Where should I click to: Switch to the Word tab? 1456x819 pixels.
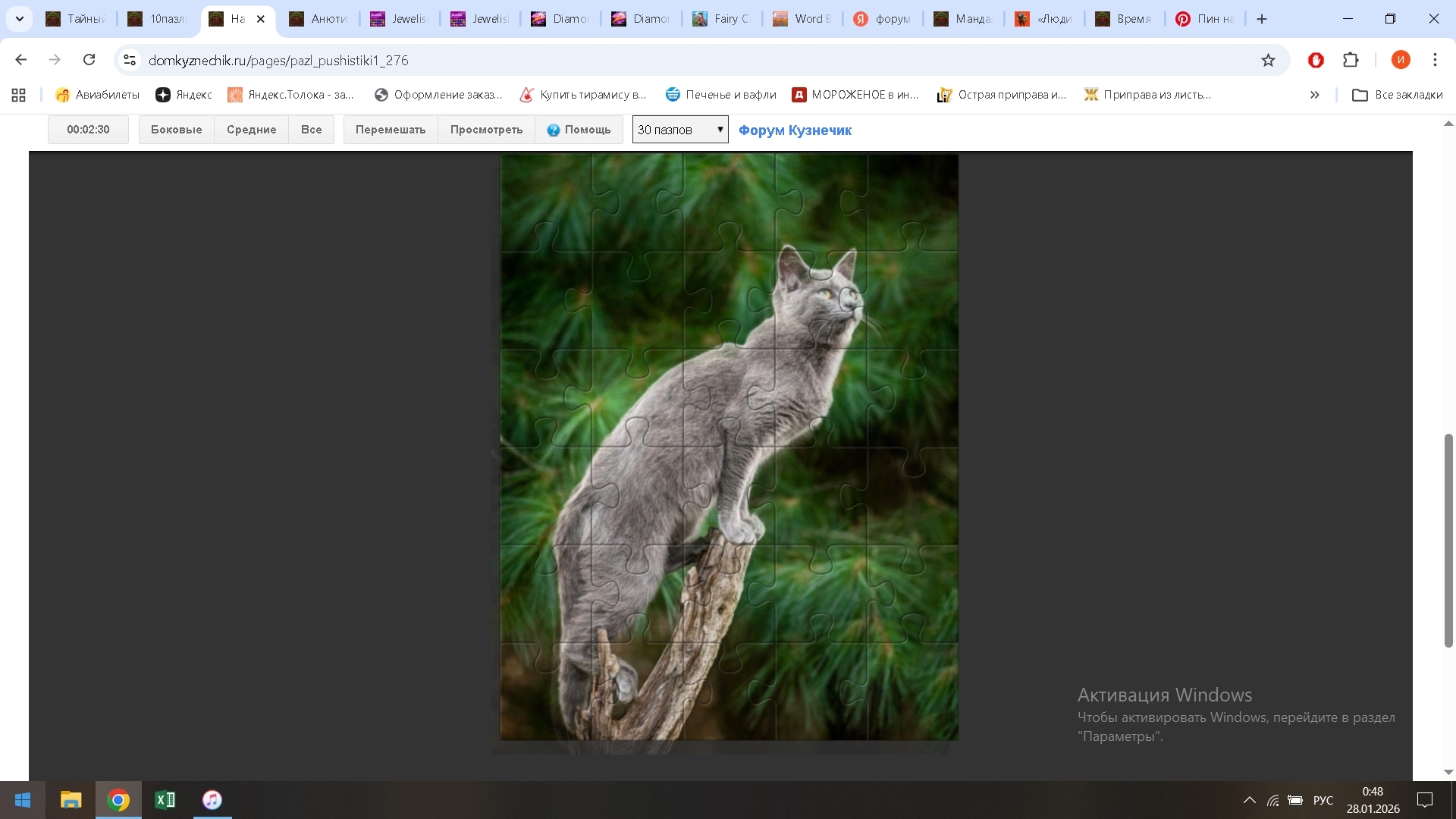coord(802,19)
